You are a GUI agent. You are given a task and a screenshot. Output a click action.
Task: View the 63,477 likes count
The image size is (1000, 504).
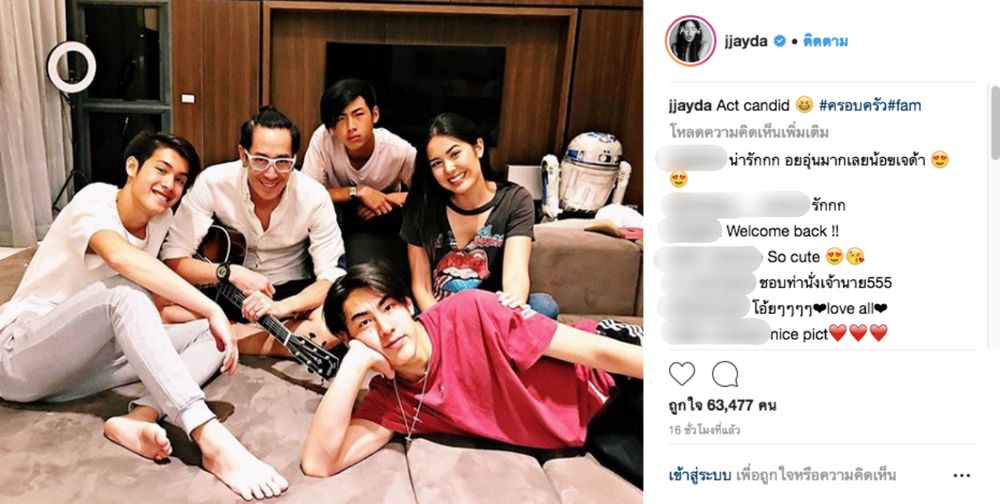(x=723, y=406)
